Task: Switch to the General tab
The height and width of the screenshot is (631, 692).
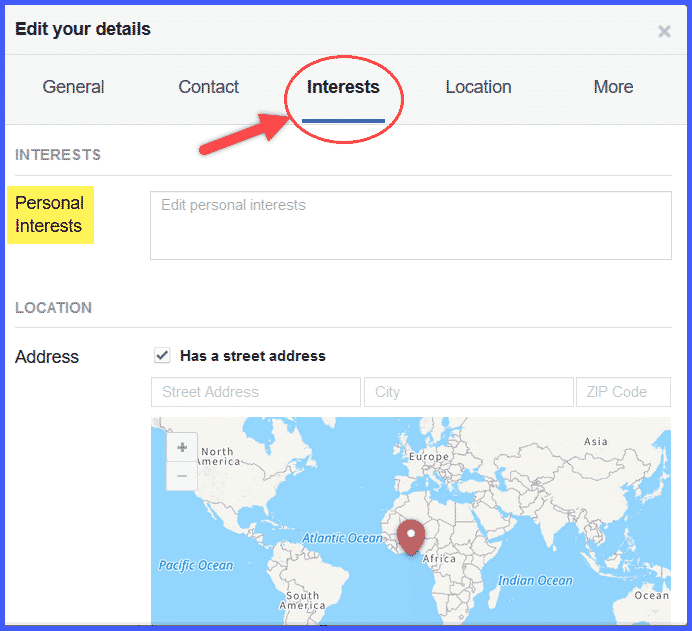Action: pyautogui.click(x=73, y=87)
